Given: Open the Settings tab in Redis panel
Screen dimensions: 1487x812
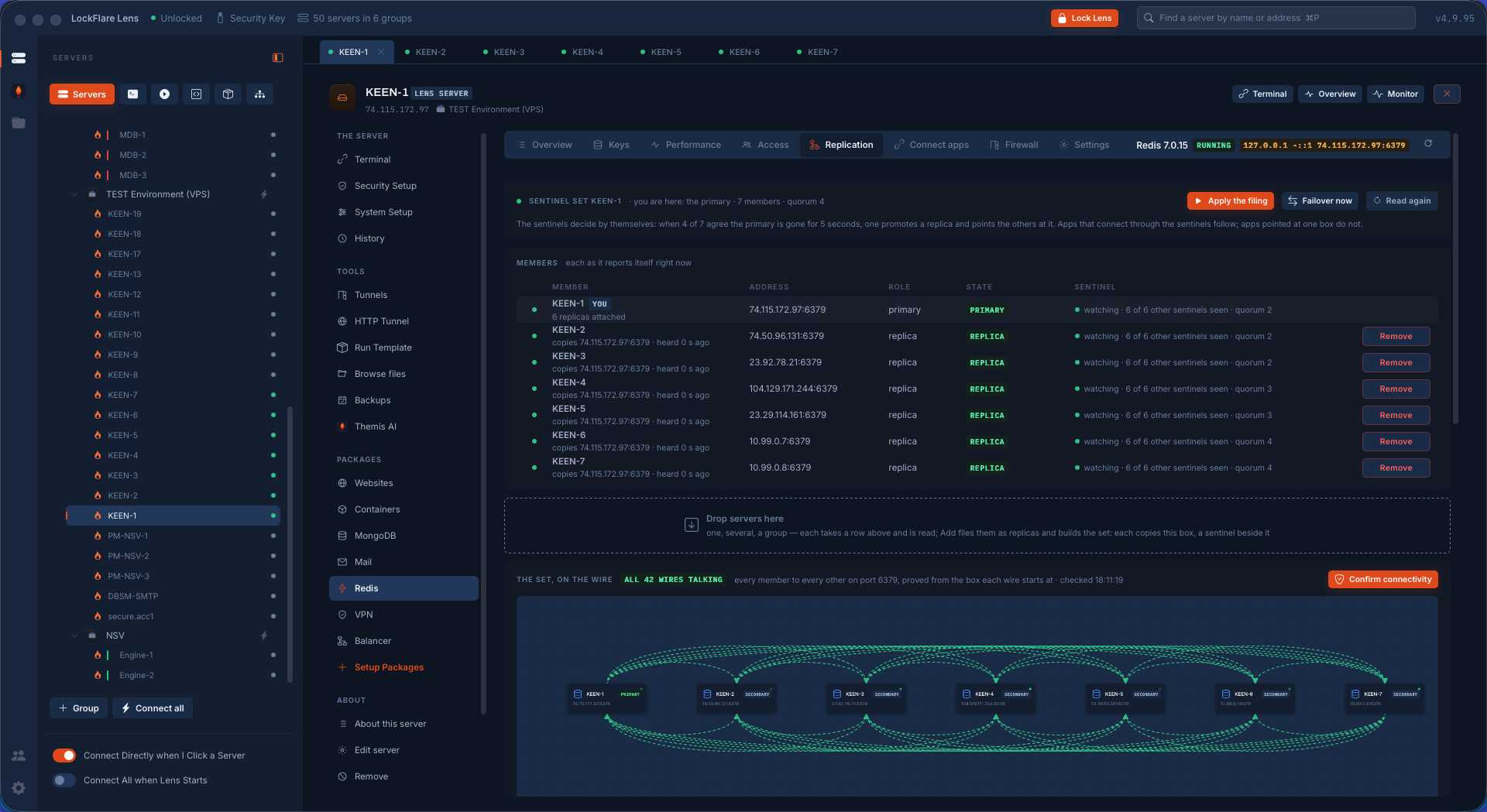Looking at the screenshot, I should 1084,145.
